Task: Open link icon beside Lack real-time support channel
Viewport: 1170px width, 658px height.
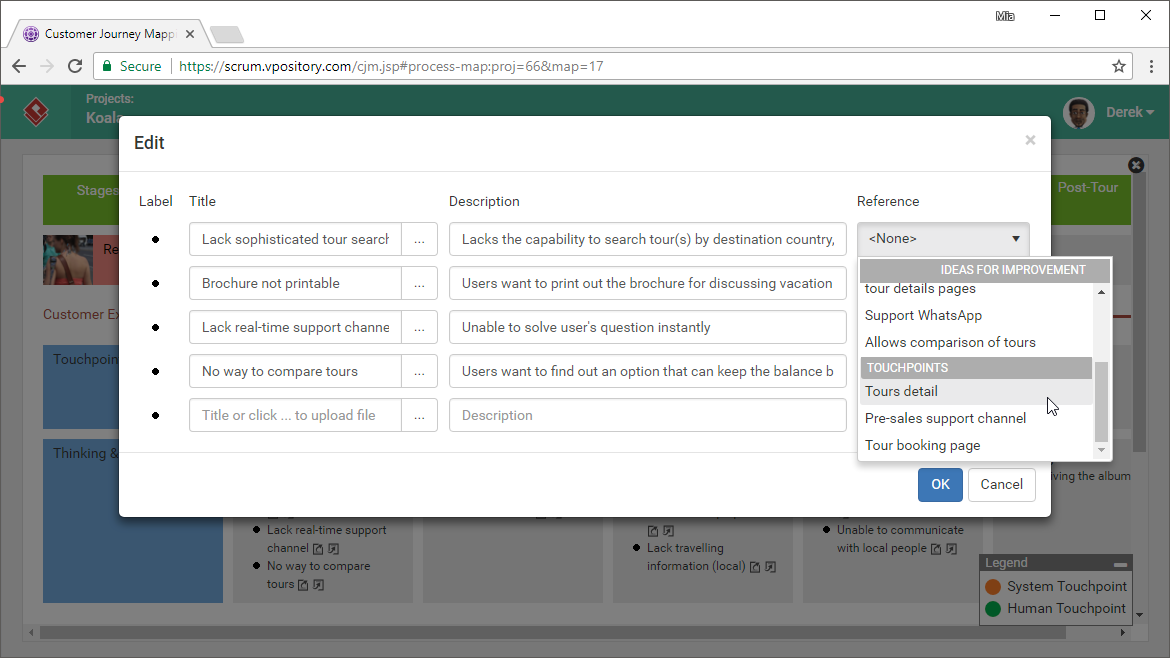Action: pyautogui.click(x=334, y=549)
